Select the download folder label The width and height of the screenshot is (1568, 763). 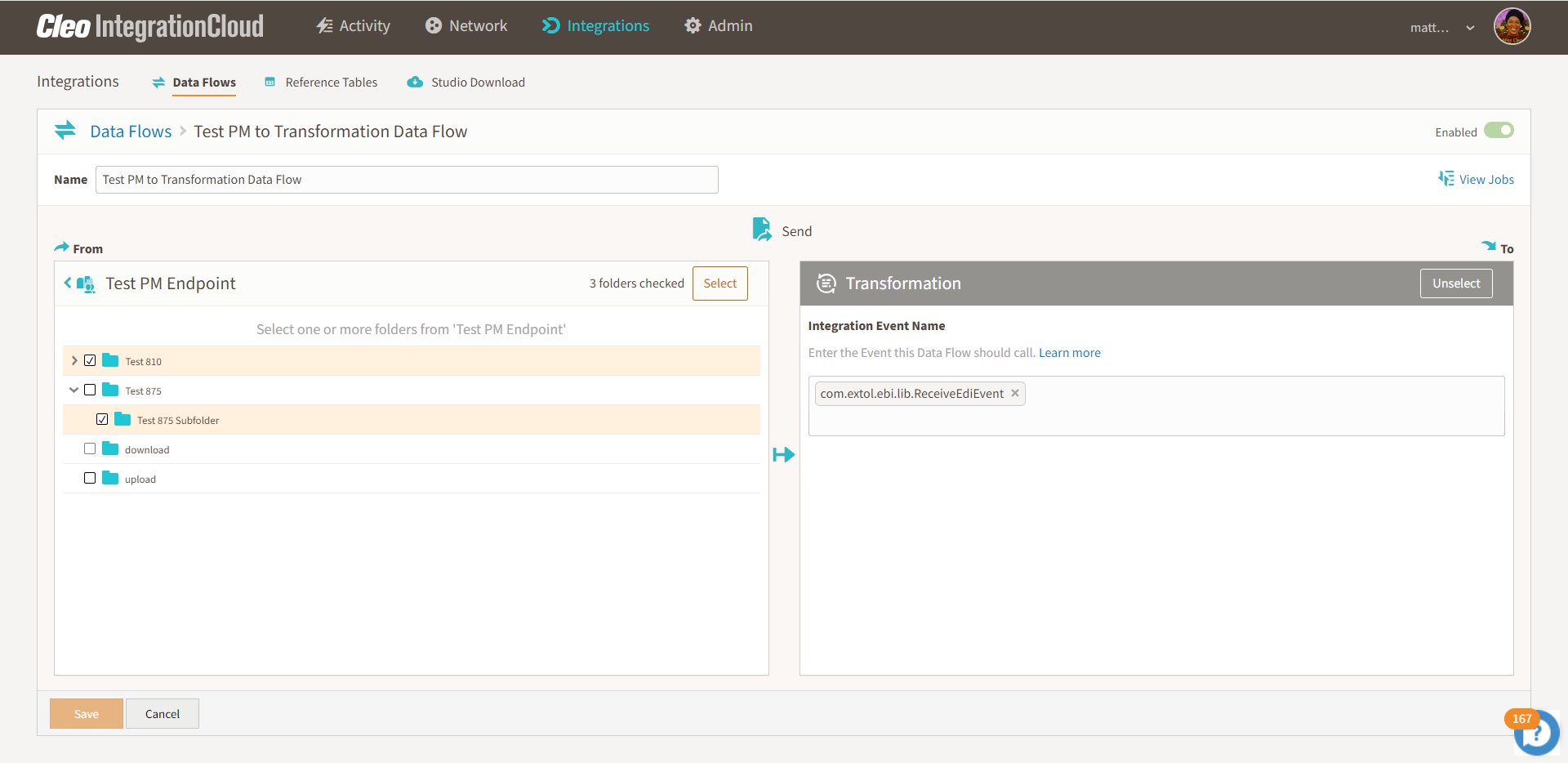[147, 449]
